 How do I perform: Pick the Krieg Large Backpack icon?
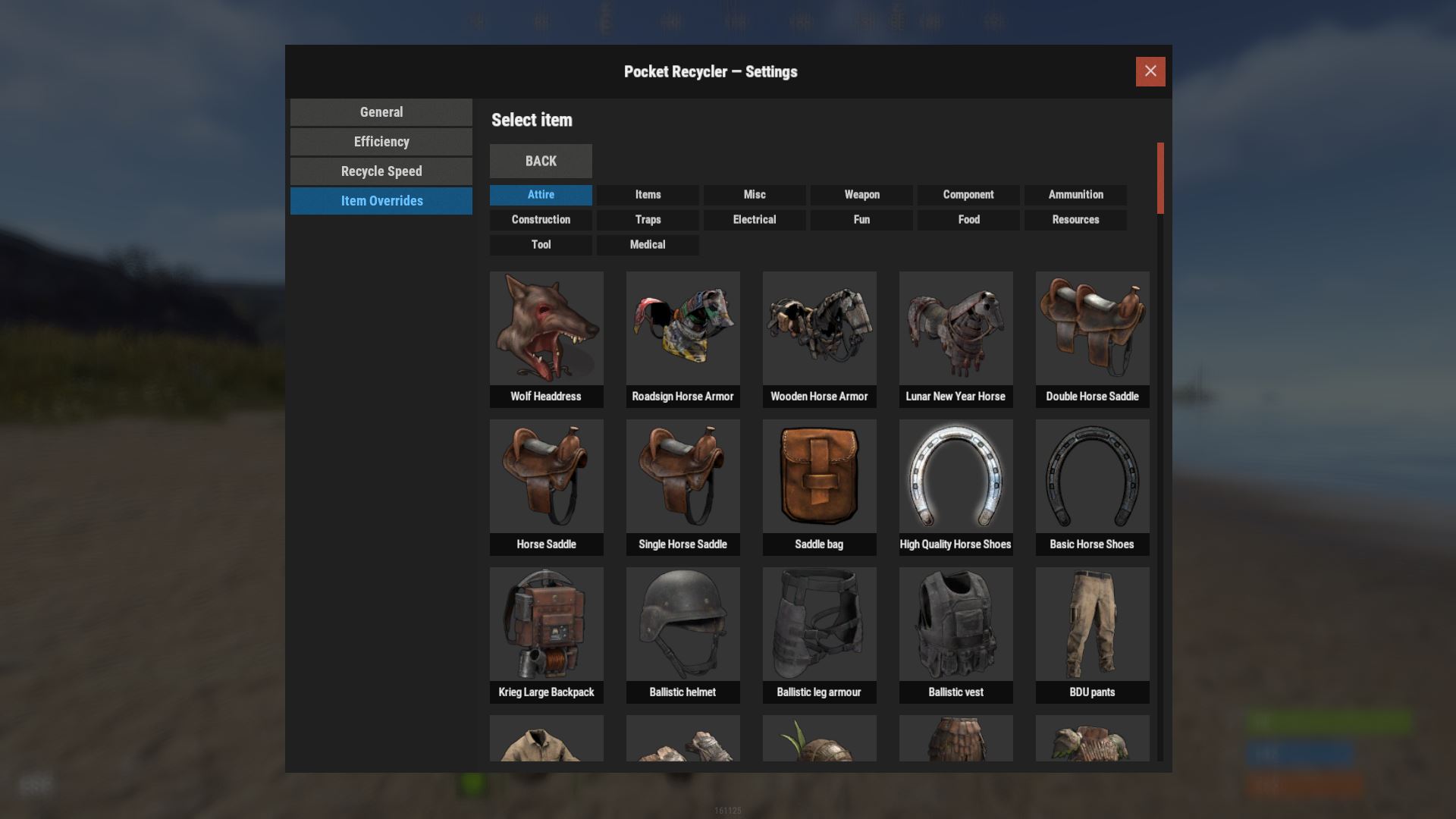(x=547, y=623)
